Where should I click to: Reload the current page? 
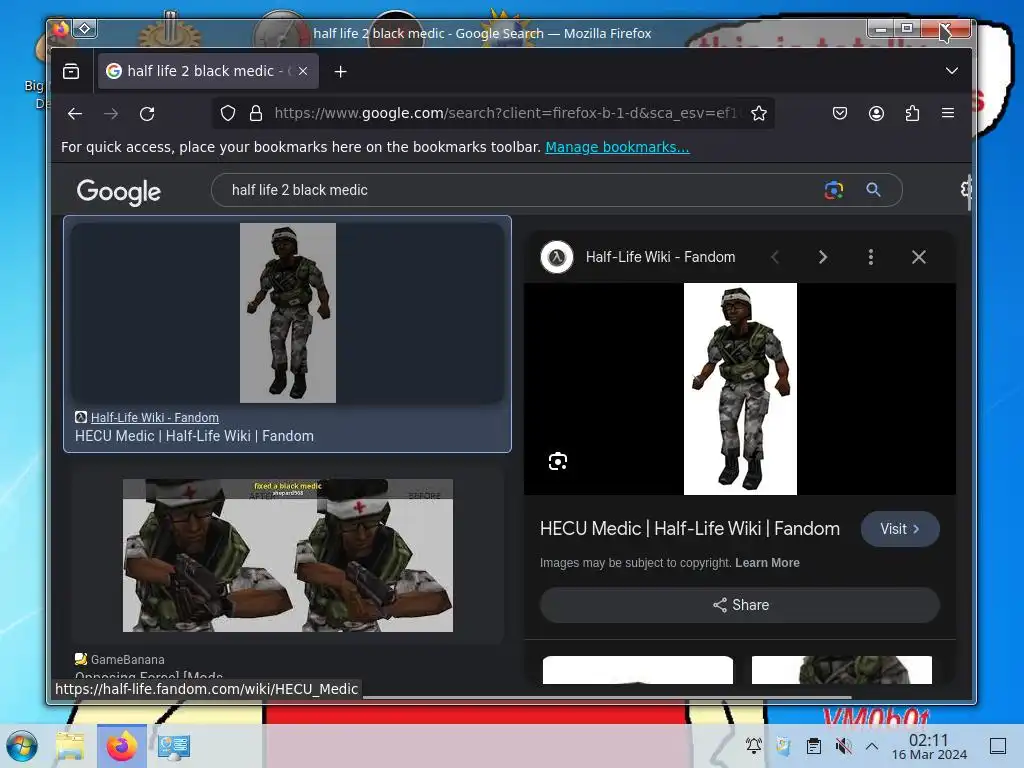point(147,114)
